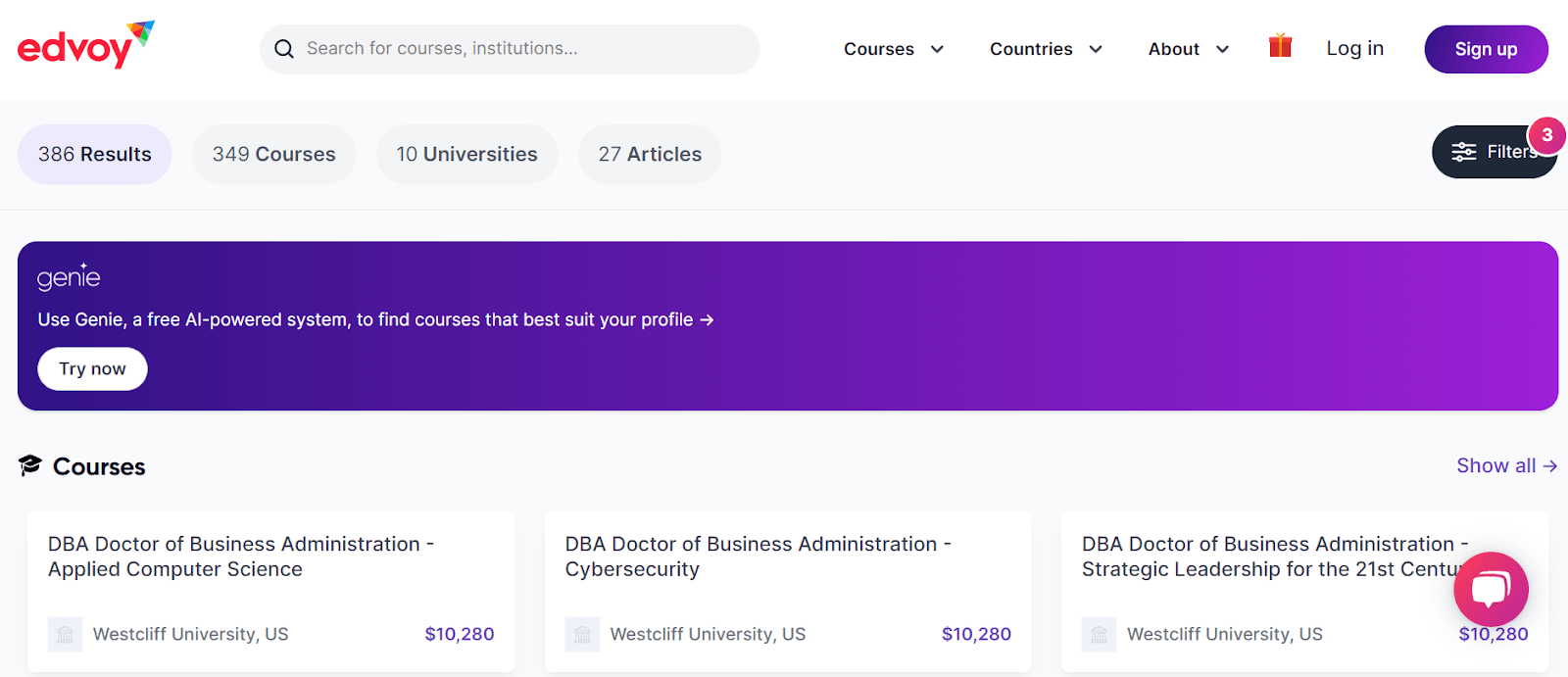Click Show all courses link

[x=1506, y=465]
